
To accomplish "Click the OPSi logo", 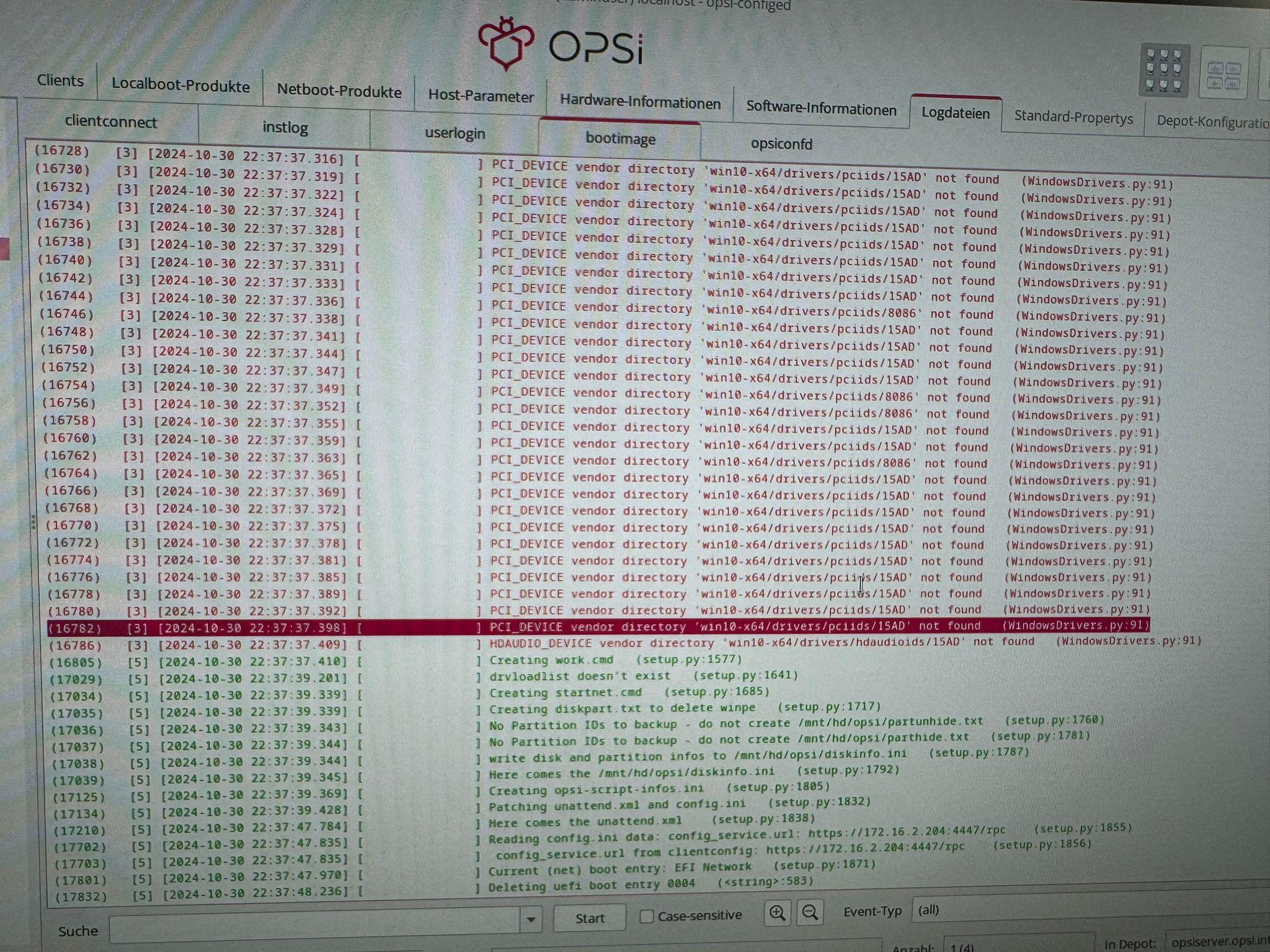I will click(x=561, y=43).
